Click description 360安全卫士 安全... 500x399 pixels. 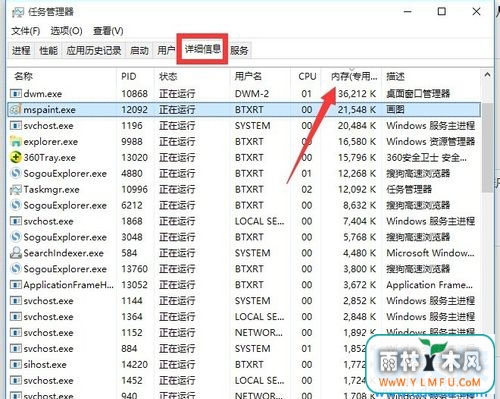427,157
